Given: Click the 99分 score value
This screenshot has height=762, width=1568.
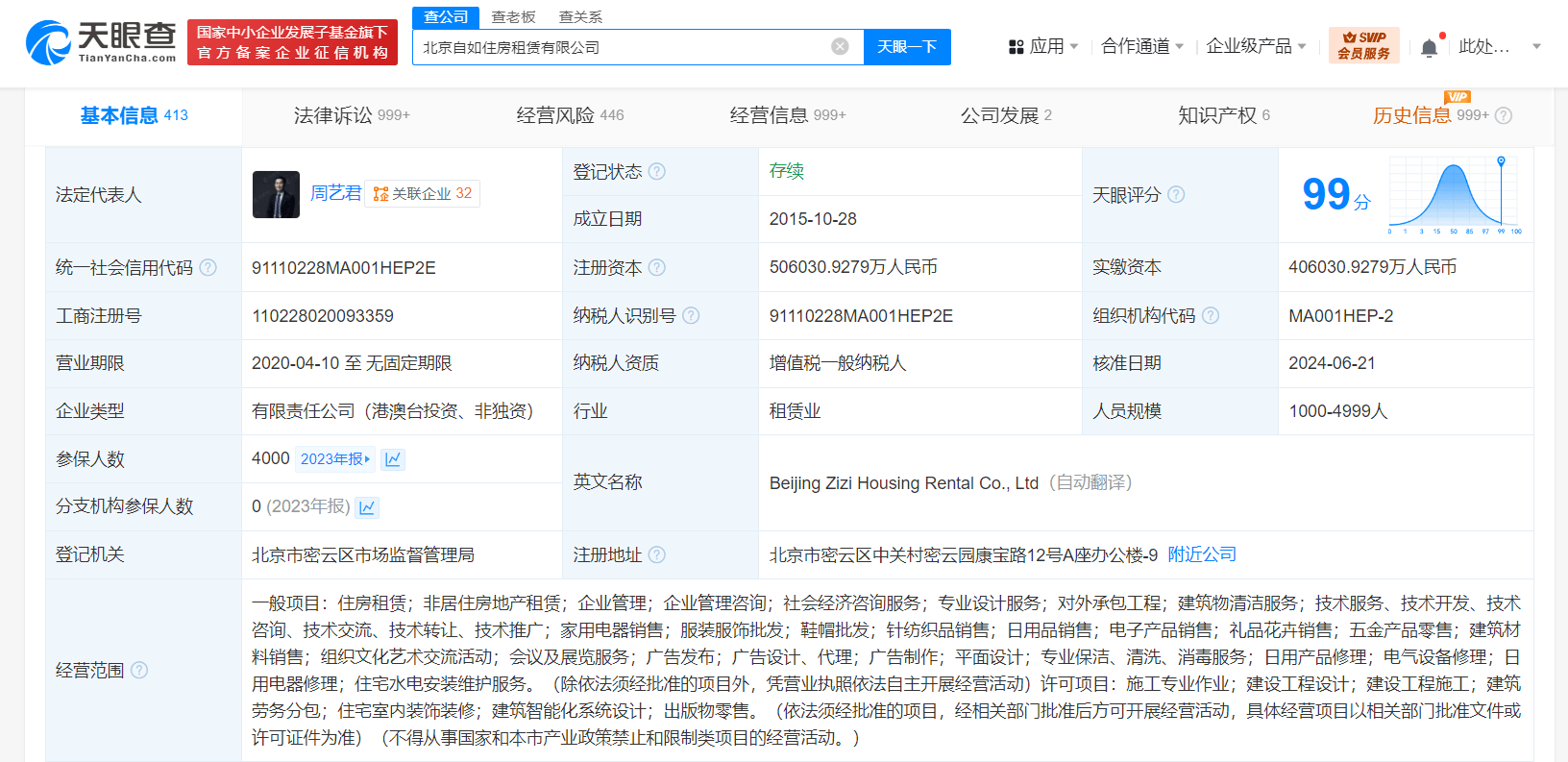Looking at the screenshot, I should (1336, 195).
